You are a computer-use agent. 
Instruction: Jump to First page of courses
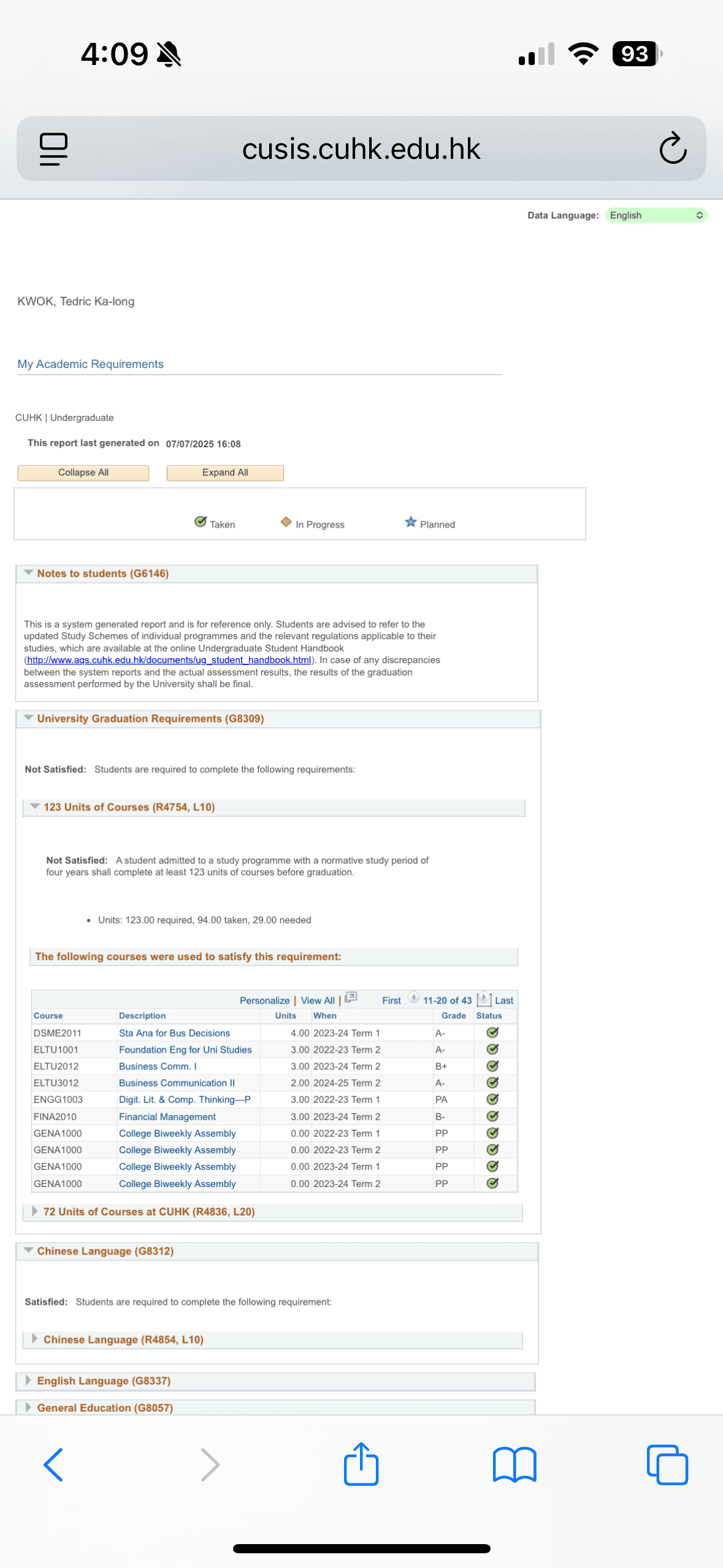coord(391,1001)
